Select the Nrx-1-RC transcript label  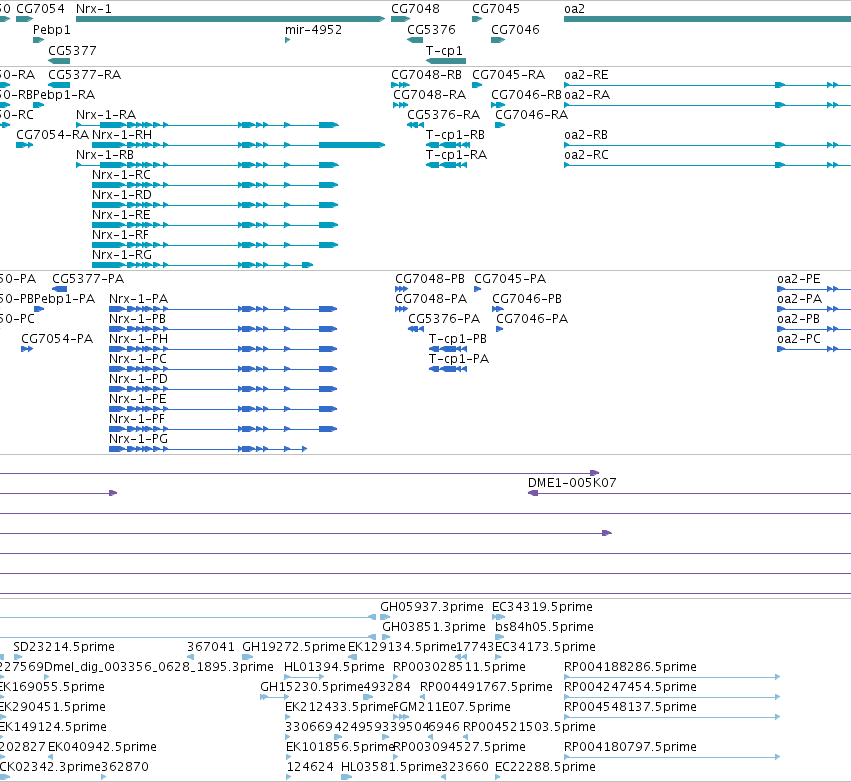click(121, 175)
